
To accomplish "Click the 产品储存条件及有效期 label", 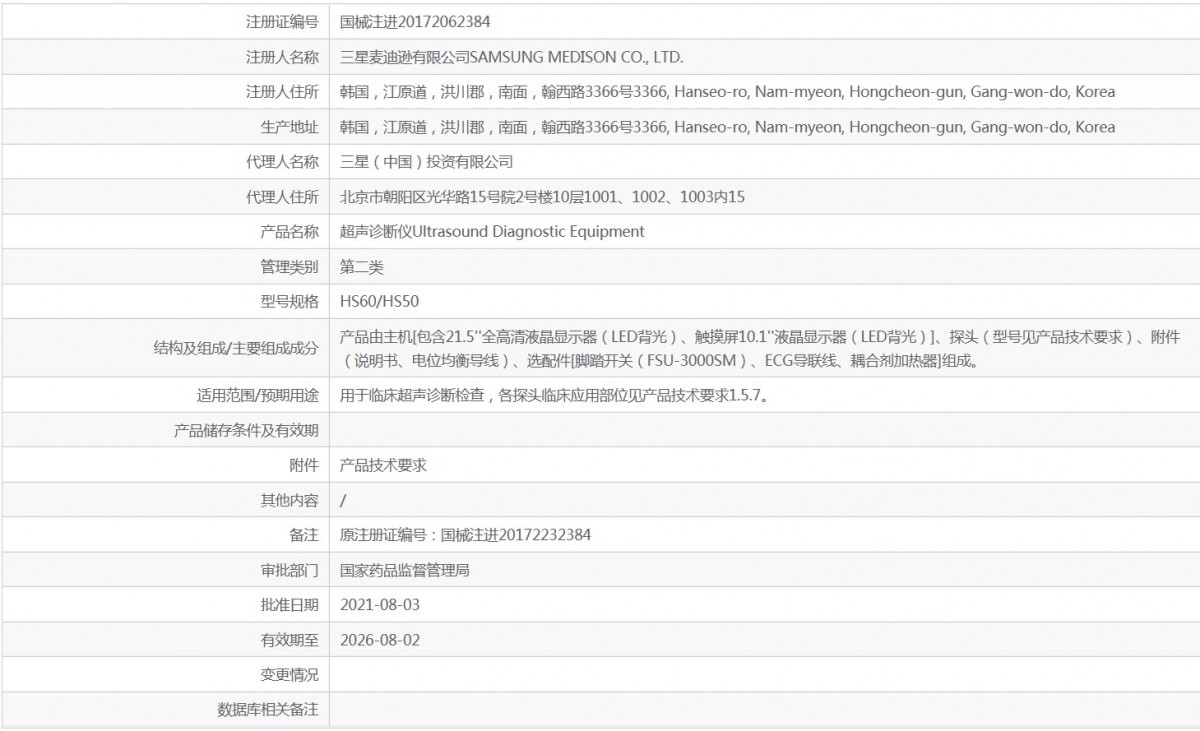I will tap(247, 430).
